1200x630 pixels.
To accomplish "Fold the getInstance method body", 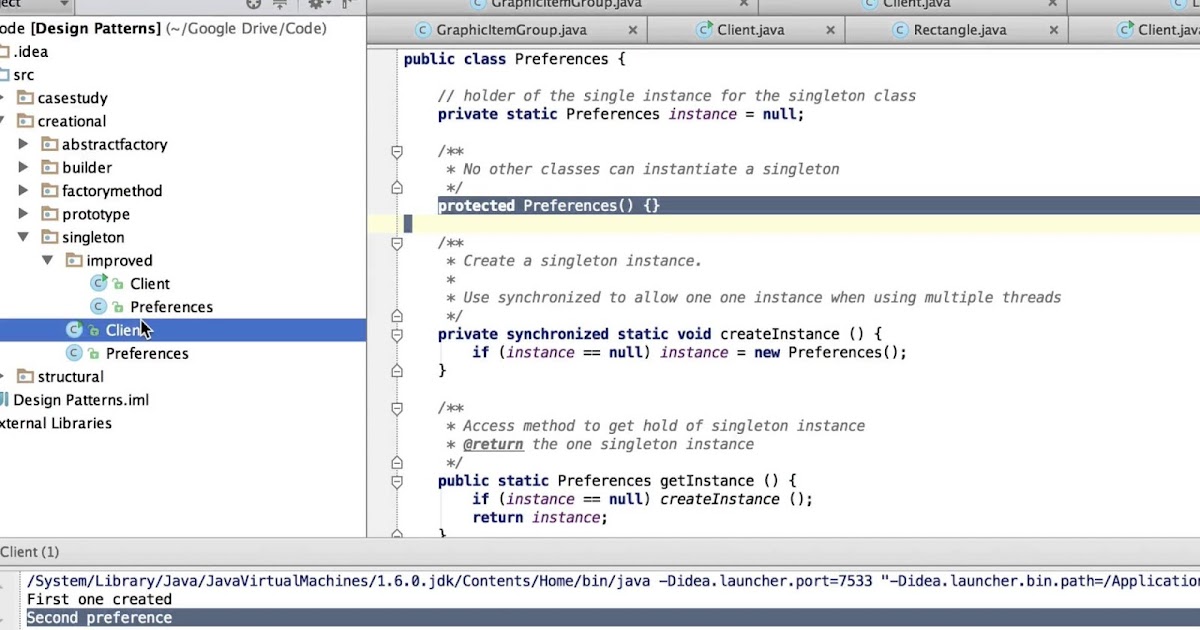I will click(397, 481).
